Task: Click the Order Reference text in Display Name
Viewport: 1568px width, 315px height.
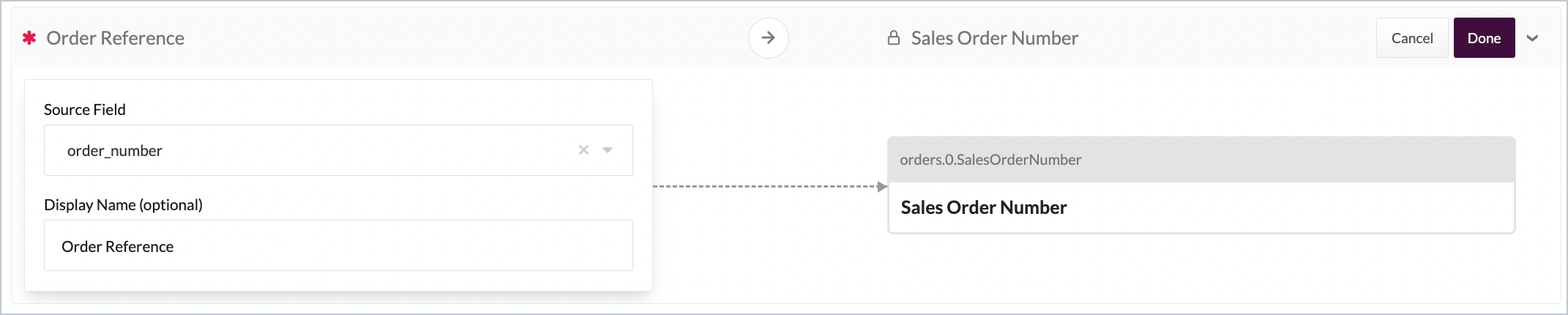Action: point(117,247)
